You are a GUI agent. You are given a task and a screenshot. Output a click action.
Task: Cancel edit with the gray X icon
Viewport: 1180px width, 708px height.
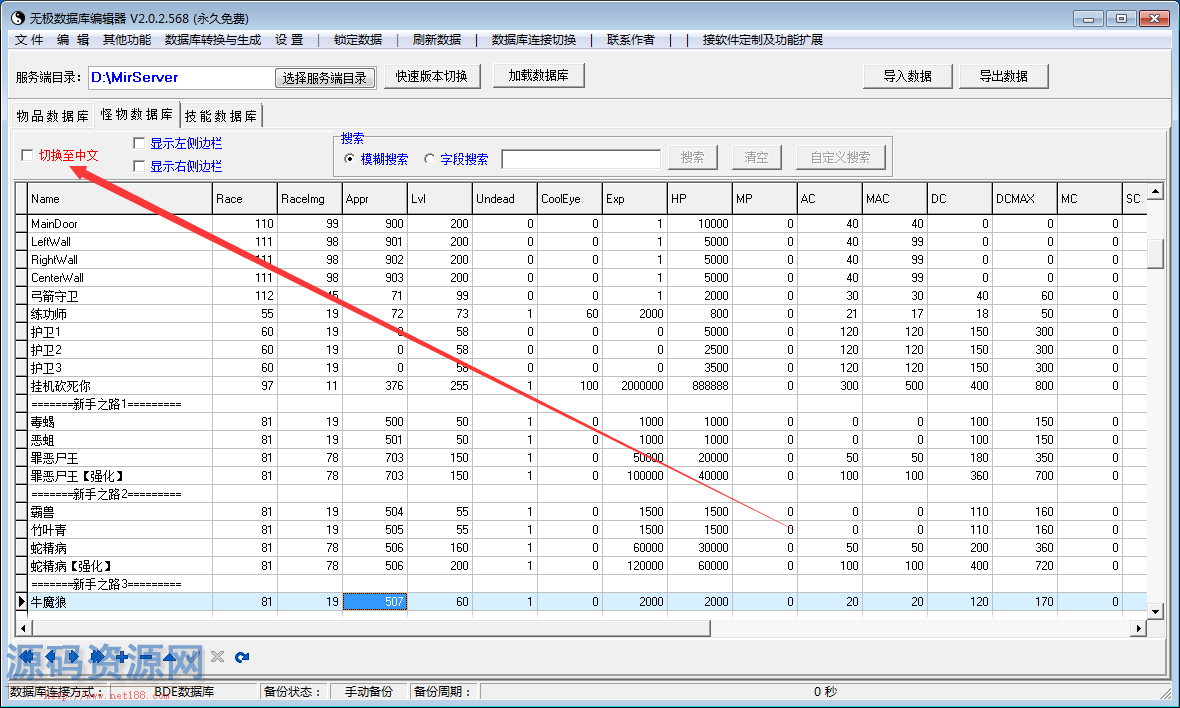[x=217, y=657]
